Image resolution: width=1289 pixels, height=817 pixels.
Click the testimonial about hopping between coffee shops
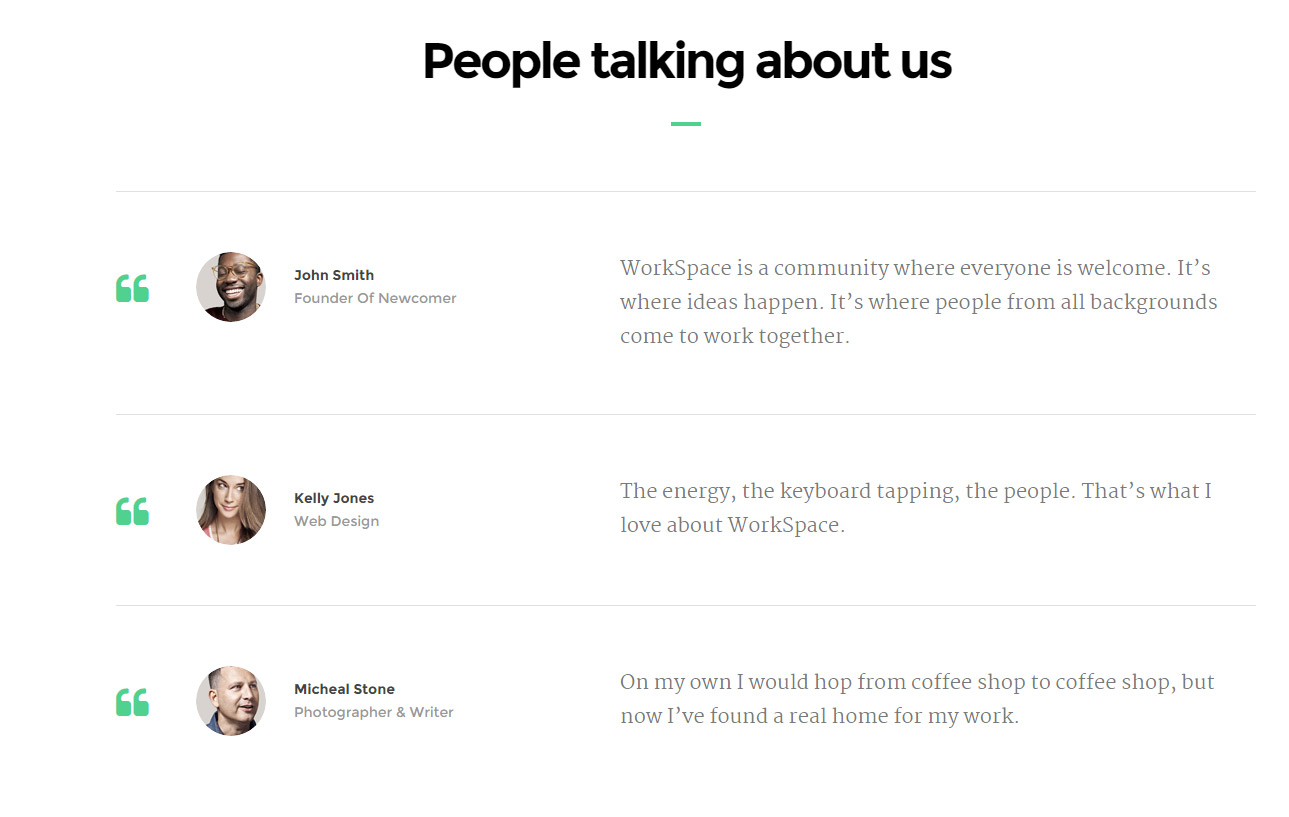pyautogui.click(x=917, y=699)
